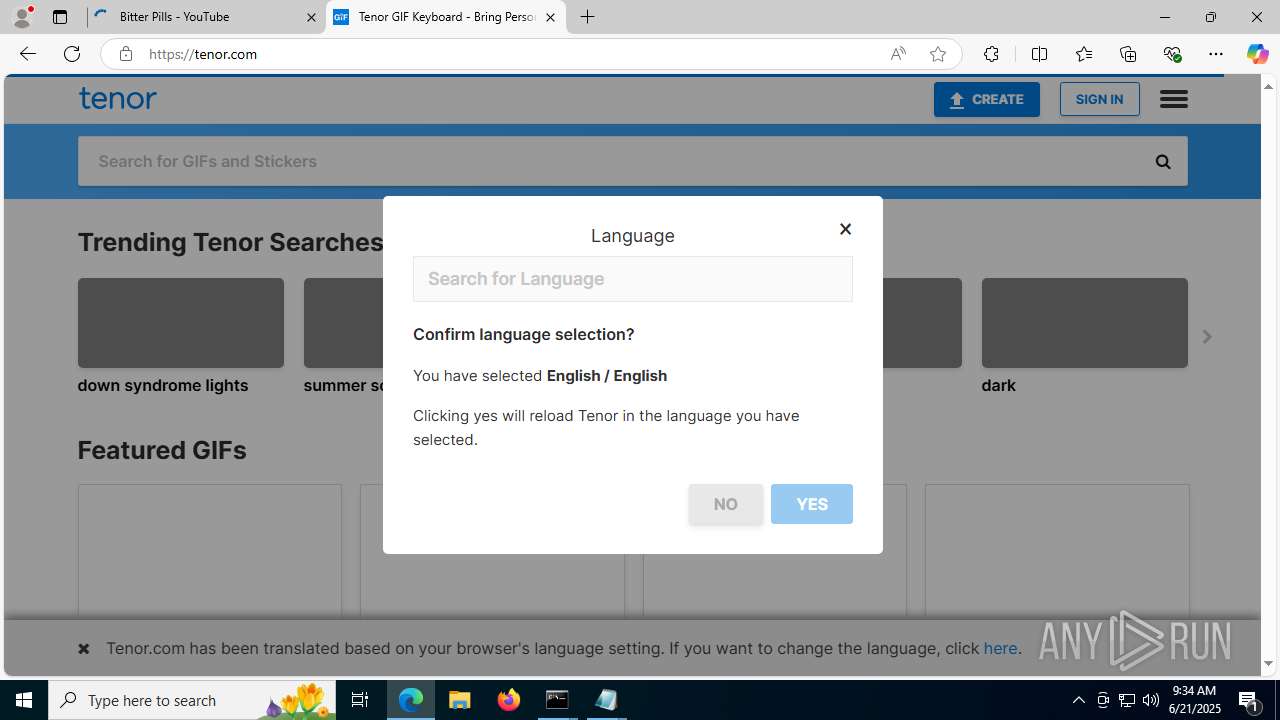The image size is (1280, 720).
Task: Show hidden system tray icons
Action: 1078,700
